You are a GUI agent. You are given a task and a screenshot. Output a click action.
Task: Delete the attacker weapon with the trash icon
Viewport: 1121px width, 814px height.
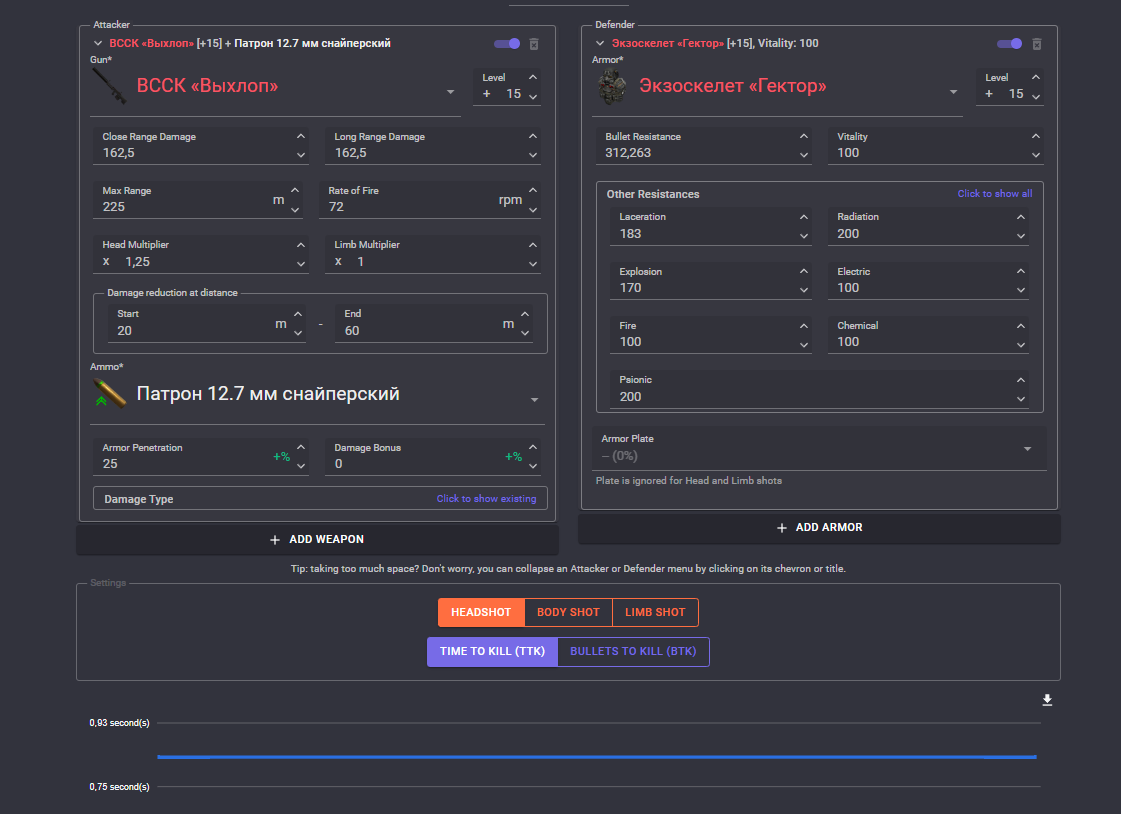point(533,44)
